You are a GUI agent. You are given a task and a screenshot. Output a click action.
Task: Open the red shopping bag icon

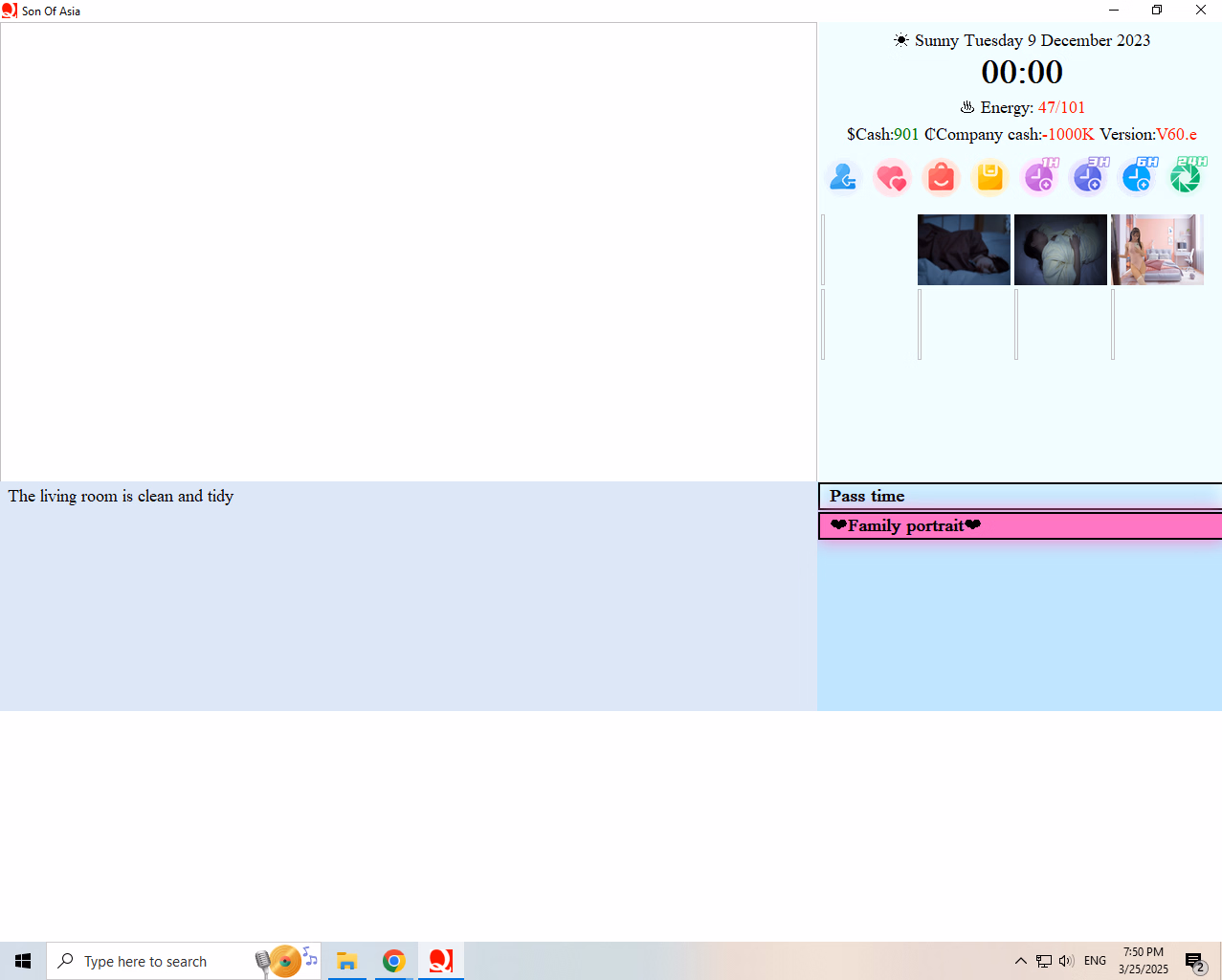coord(942,177)
